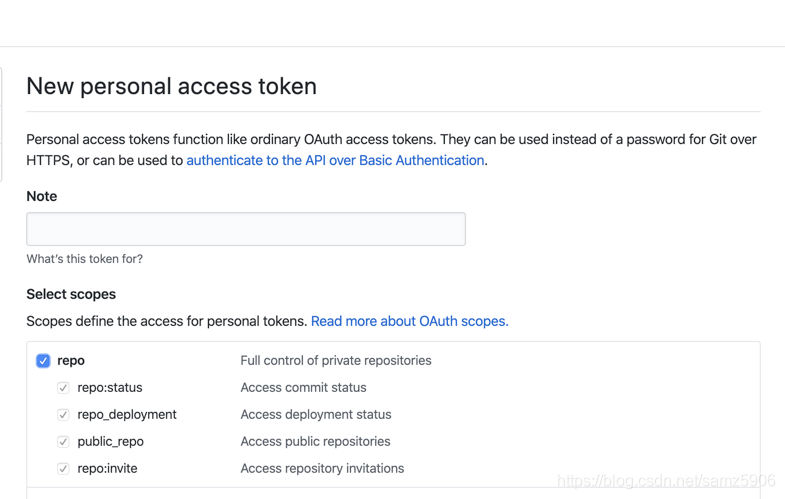
Task: Click the public_repo scope label
Action: [x=110, y=442]
